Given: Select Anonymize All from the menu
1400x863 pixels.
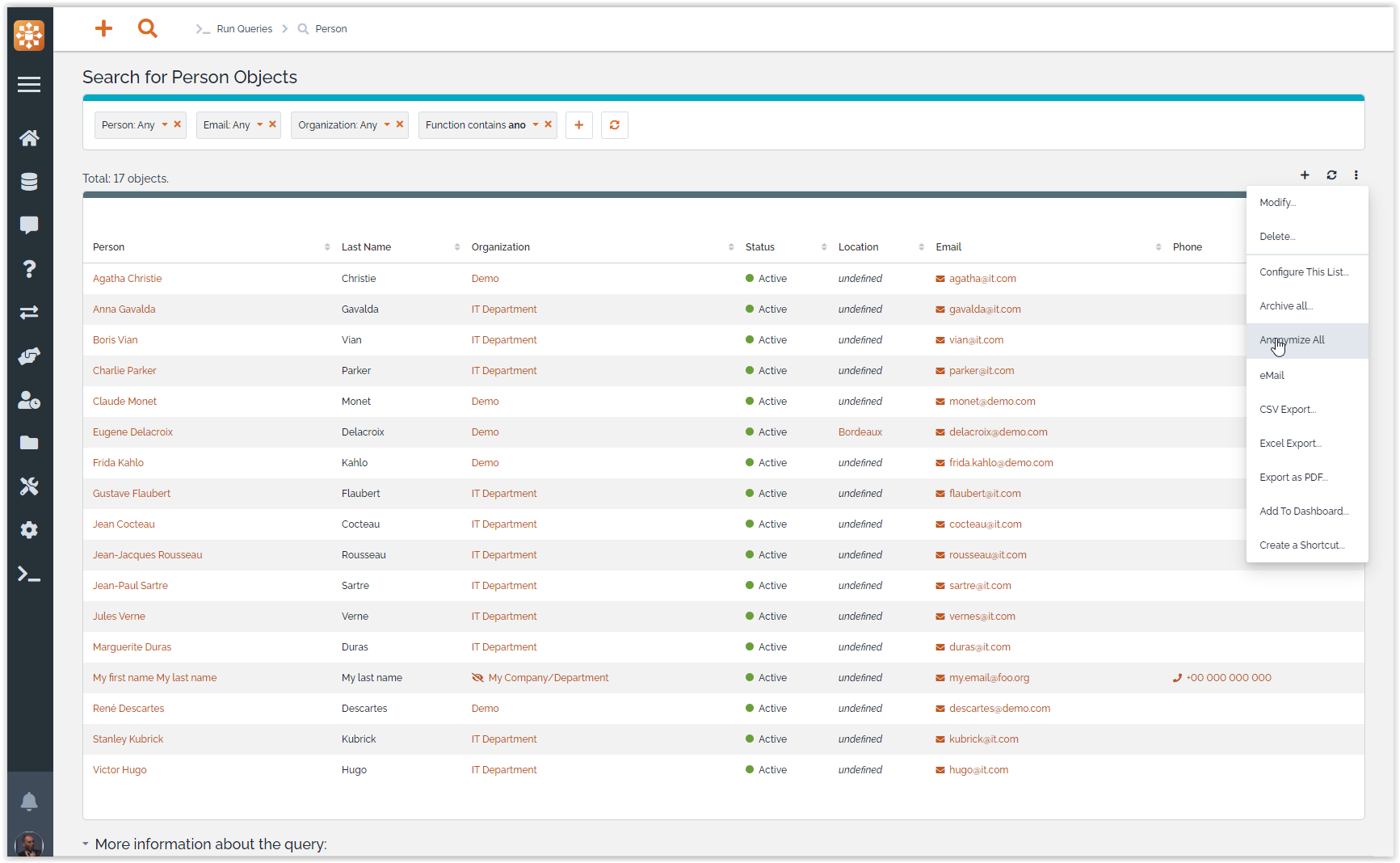Looking at the screenshot, I should 1292,340.
